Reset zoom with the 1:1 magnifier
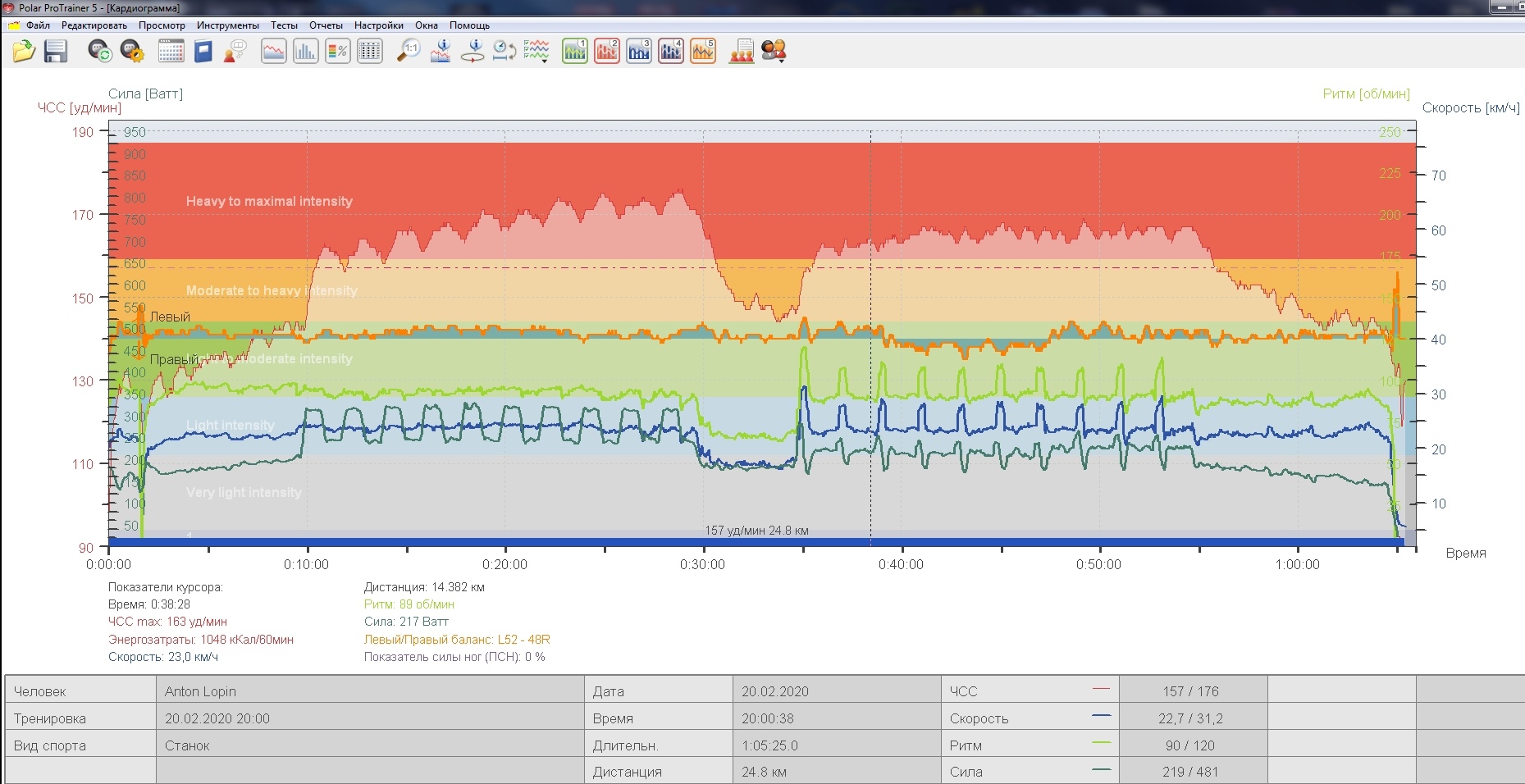Image resolution: width=1525 pixels, height=784 pixels. [x=408, y=52]
